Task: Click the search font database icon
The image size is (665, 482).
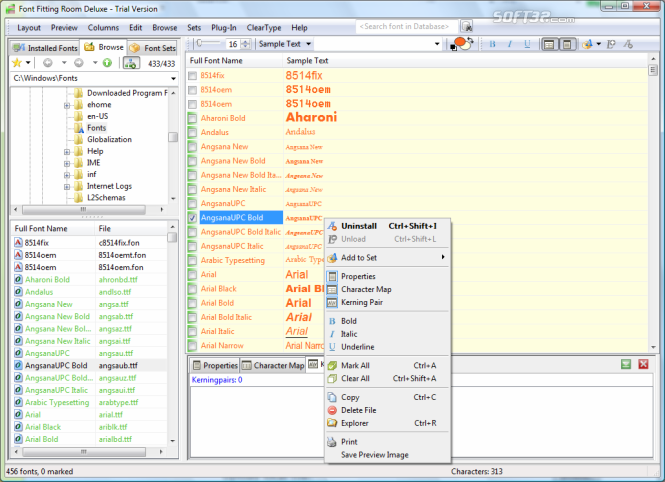Action: point(467,26)
